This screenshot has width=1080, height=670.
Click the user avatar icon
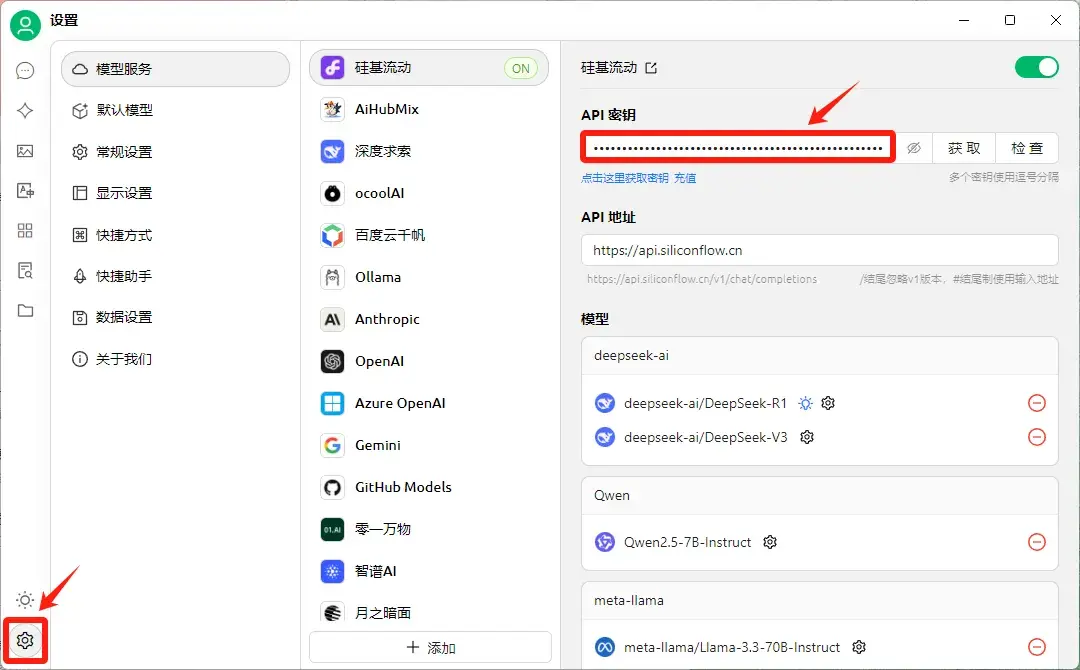(x=25, y=25)
